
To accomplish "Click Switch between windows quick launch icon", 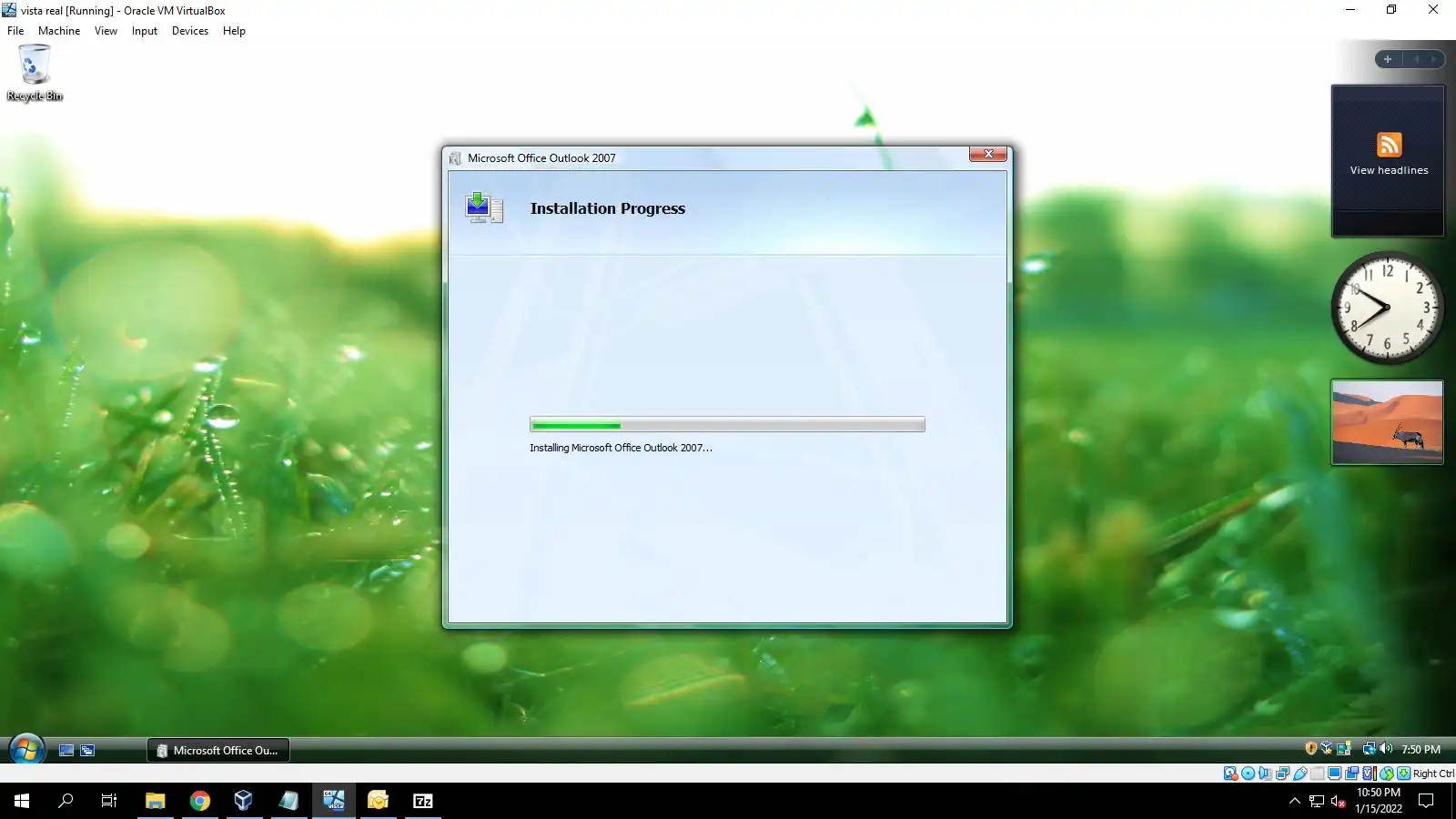I will [x=87, y=751].
